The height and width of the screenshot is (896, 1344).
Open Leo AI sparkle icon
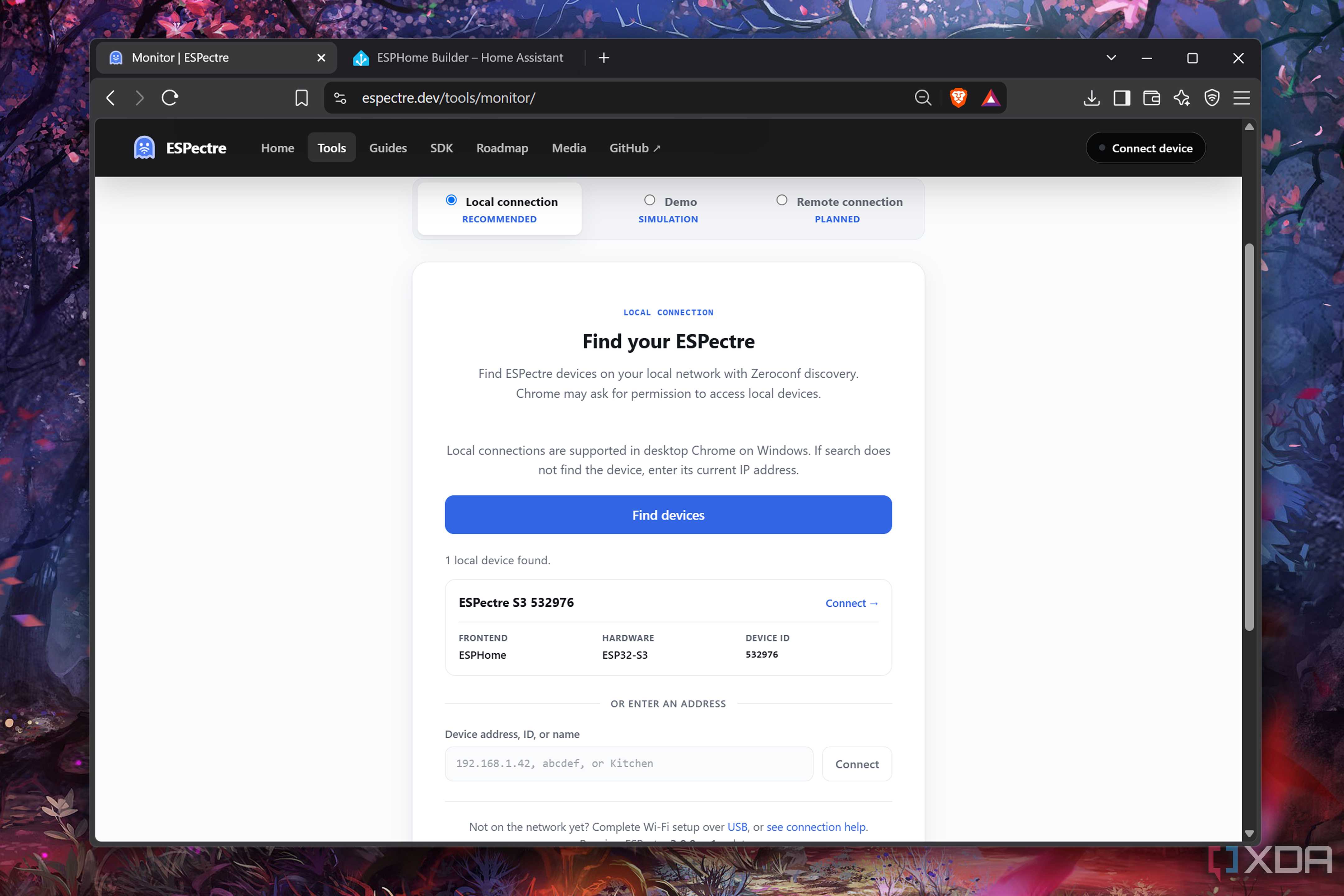pyautogui.click(x=1182, y=98)
